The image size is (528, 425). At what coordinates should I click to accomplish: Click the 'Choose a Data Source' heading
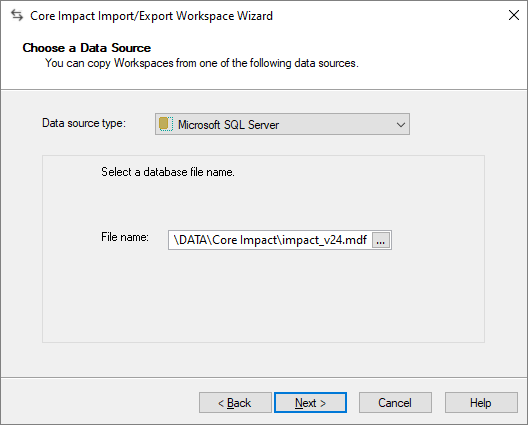87,48
